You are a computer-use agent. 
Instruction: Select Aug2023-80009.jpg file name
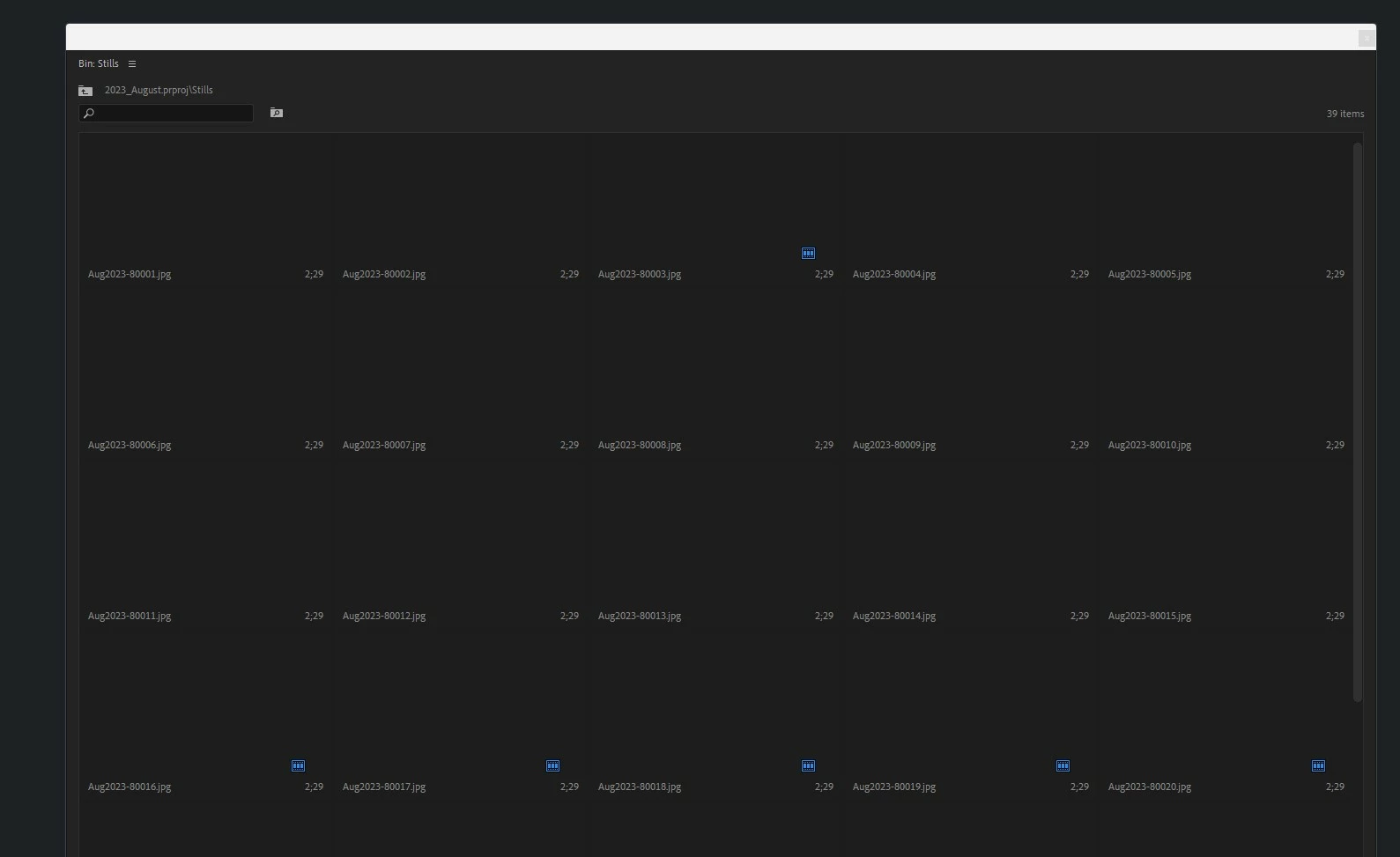pos(894,446)
